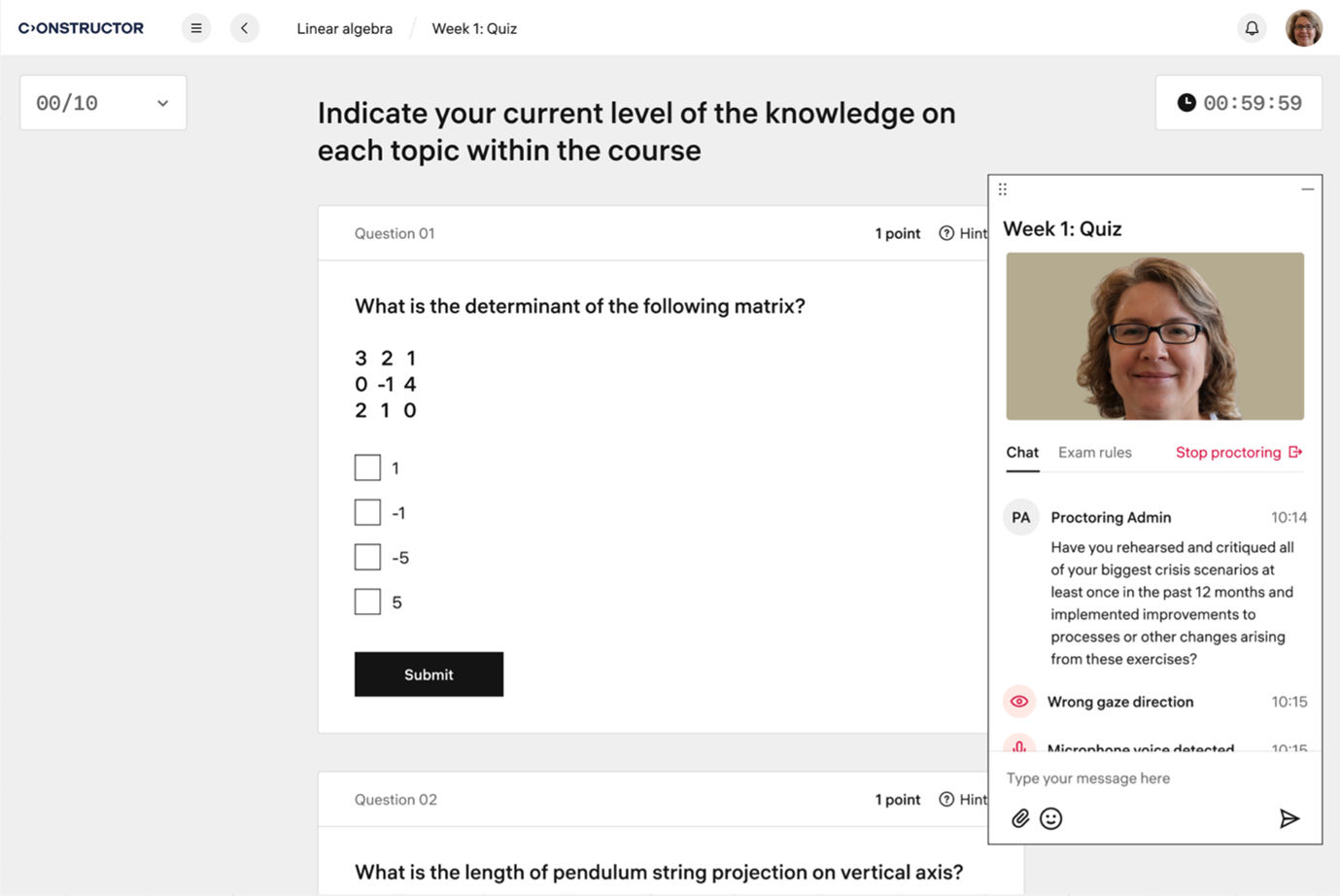Check the answer option 1
Image resolution: width=1340 pixels, height=896 pixels.
[x=367, y=467]
